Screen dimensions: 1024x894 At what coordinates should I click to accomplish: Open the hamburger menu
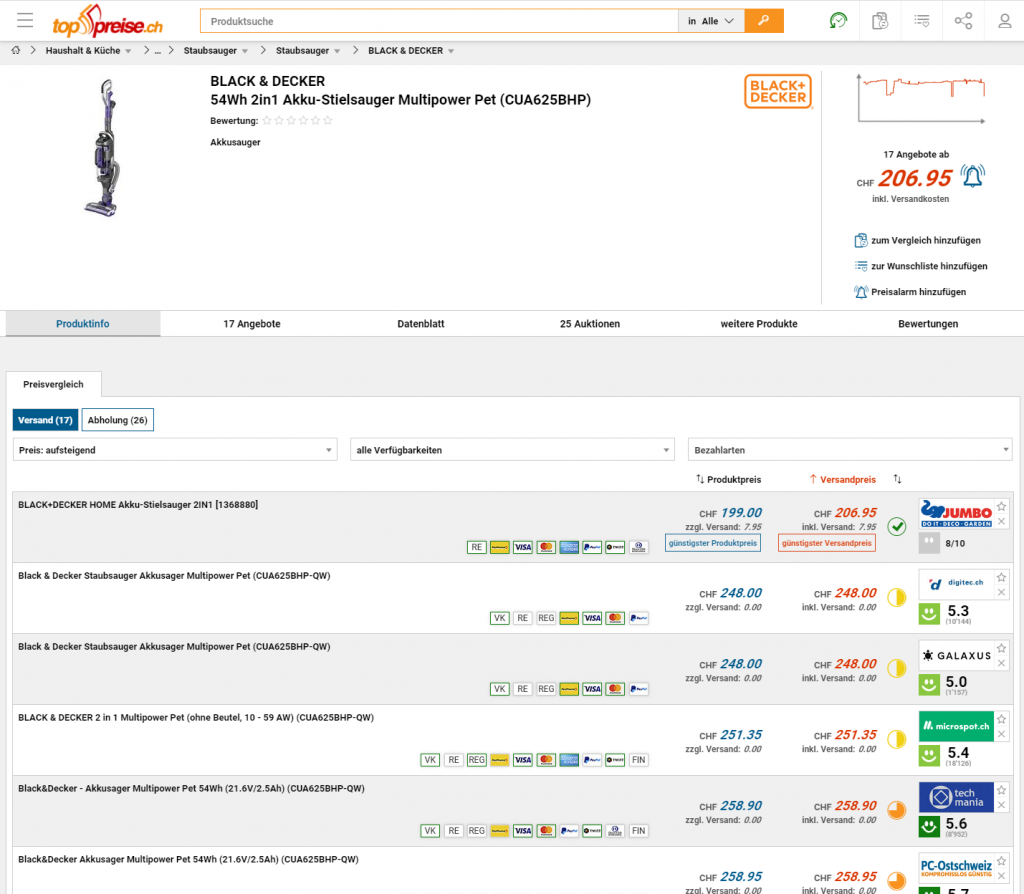point(25,21)
